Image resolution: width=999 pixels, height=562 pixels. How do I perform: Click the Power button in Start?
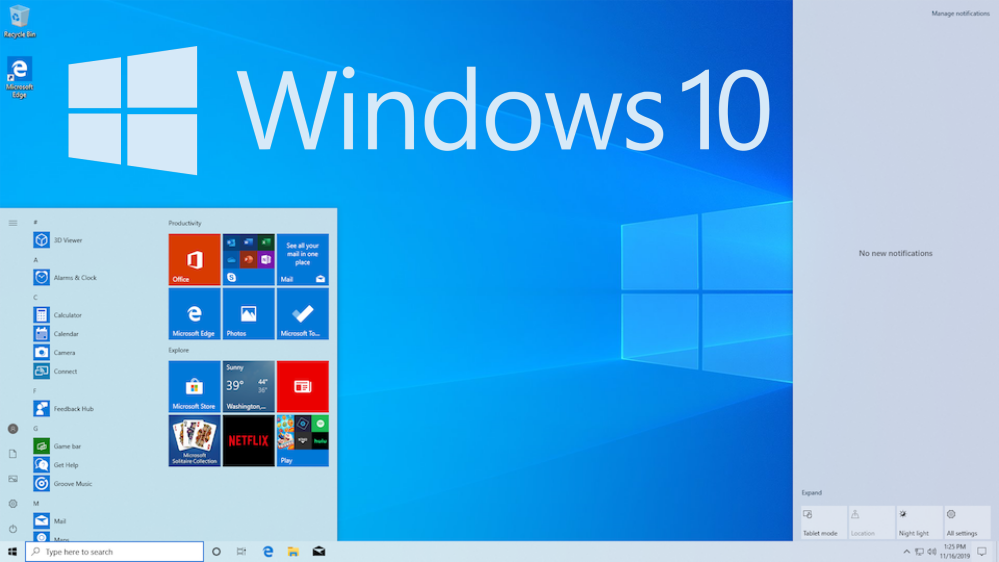coord(13,528)
